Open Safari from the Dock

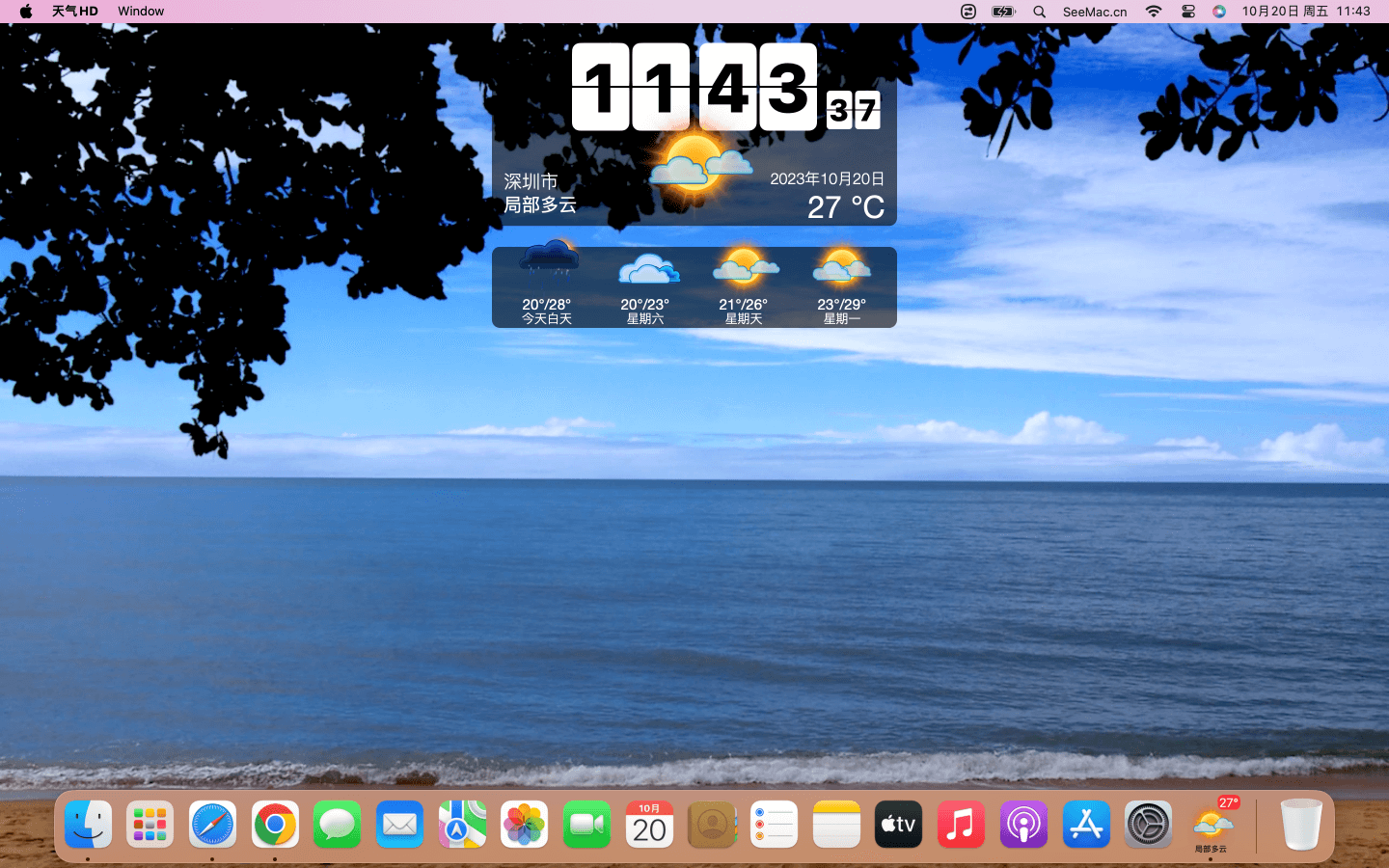coord(212,825)
